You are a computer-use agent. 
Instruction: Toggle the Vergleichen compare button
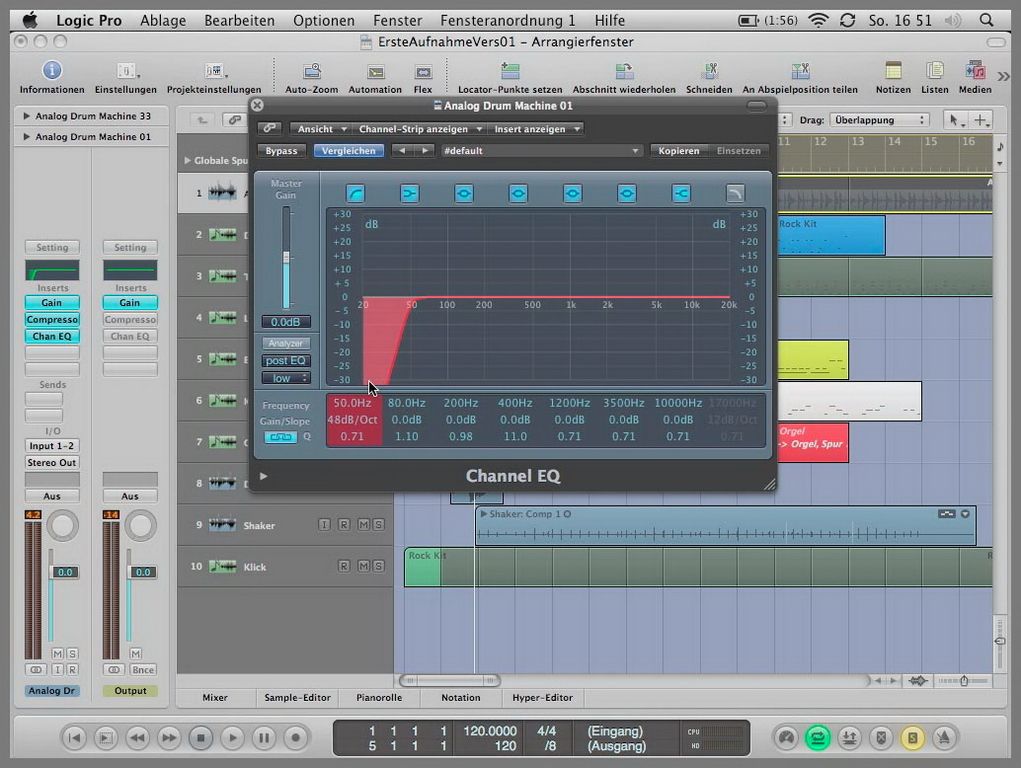click(349, 150)
